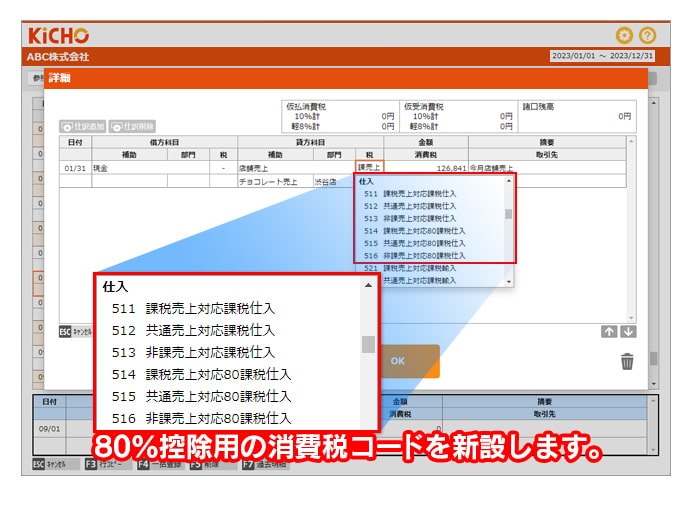This screenshot has width=693, height=516.
Task: Click the 仕入 group header in tax list
Action: [x=366, y=181]
